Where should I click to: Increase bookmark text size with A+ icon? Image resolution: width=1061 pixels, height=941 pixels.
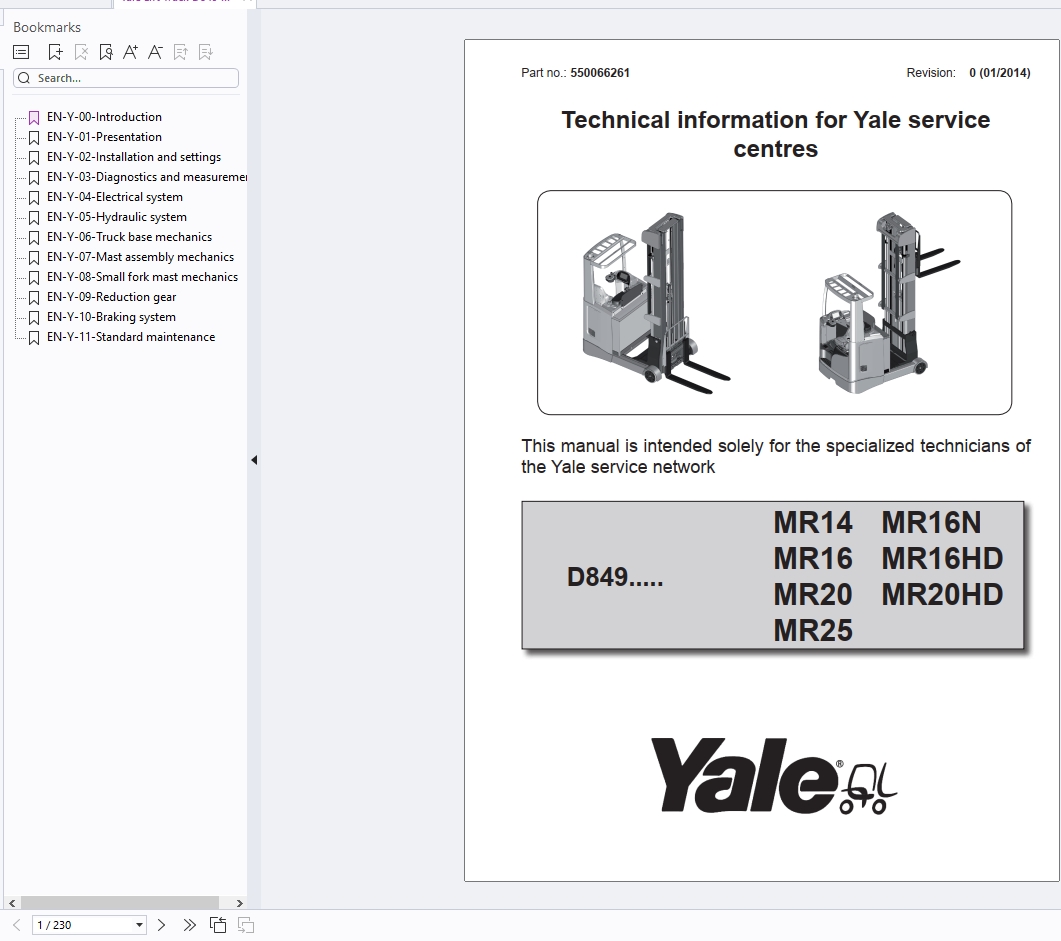click(130, 51)
